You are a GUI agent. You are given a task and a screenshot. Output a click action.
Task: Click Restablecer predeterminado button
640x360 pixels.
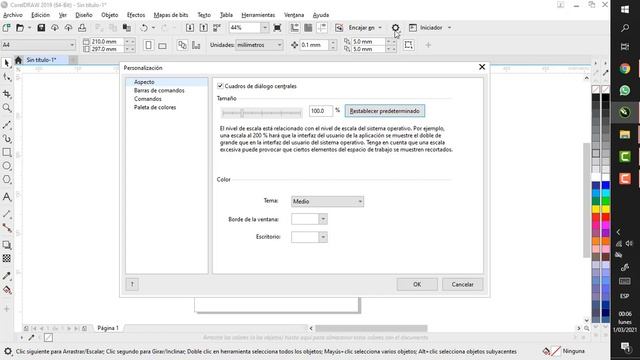[x=384, y=111]
